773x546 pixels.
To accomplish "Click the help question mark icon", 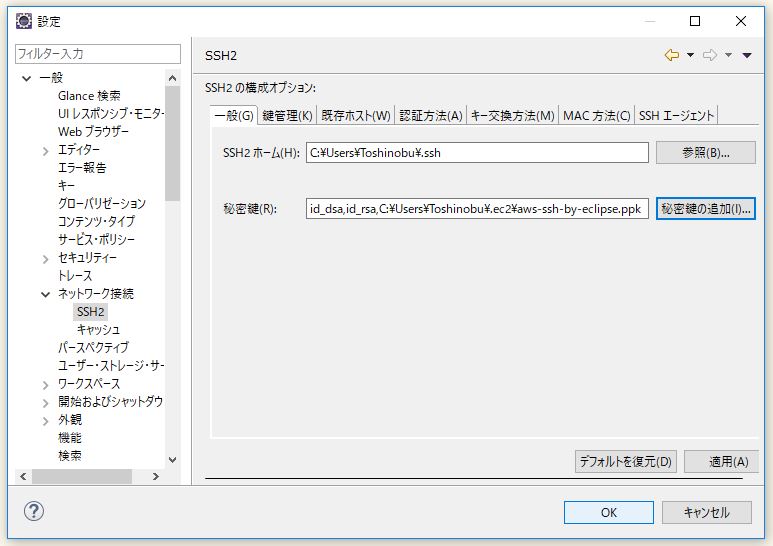I will point(34,511).
